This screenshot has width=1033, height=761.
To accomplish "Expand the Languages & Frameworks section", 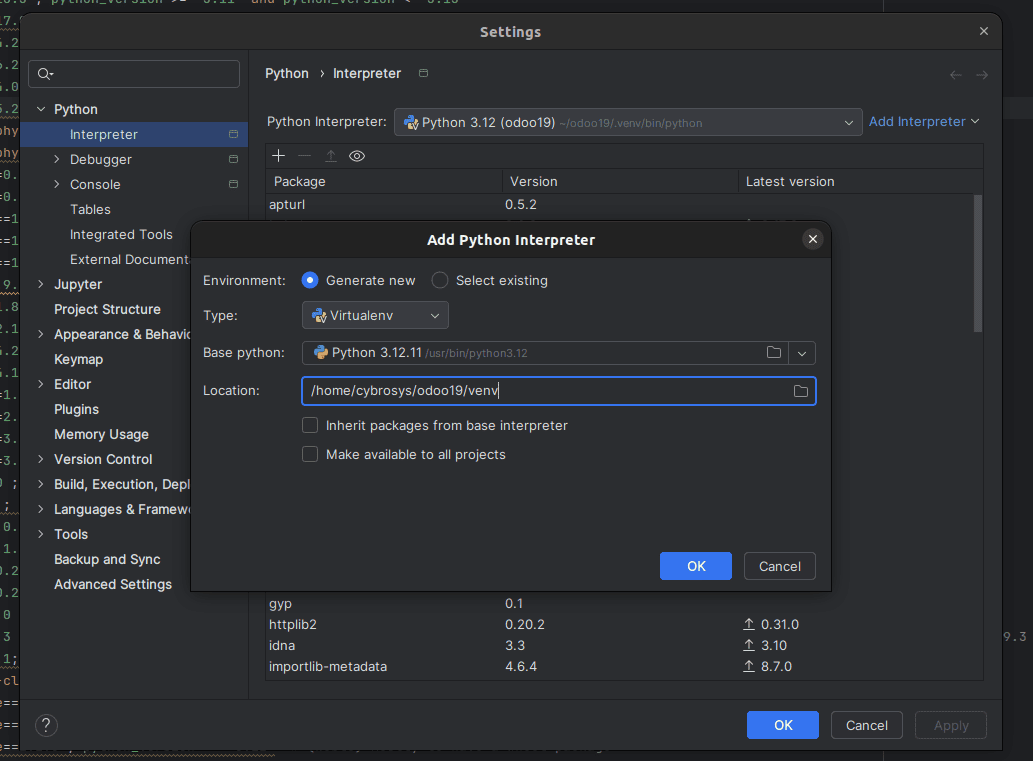I will click(x=41, y=509).
